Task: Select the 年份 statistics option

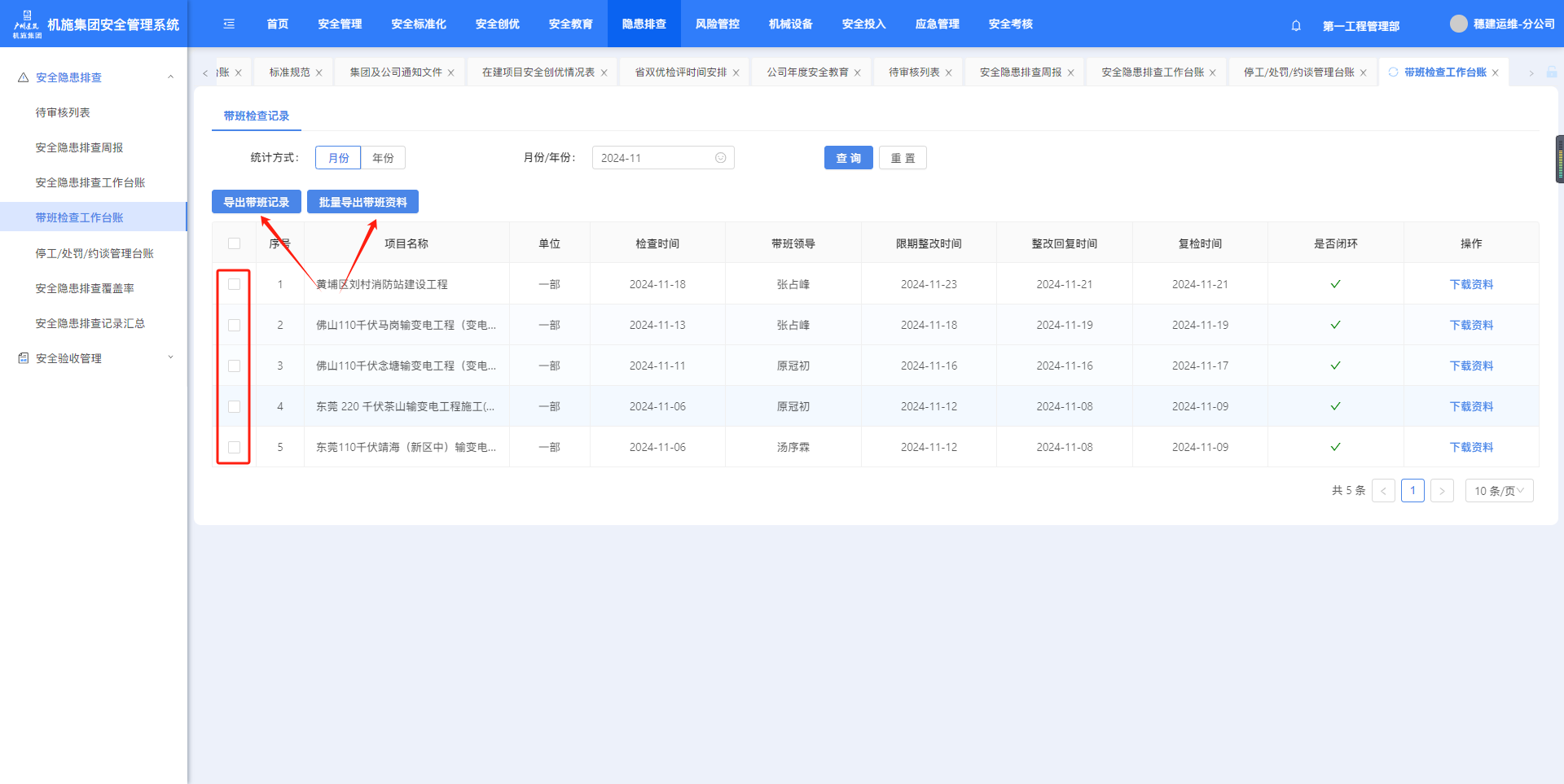Action: click(383, 158)
